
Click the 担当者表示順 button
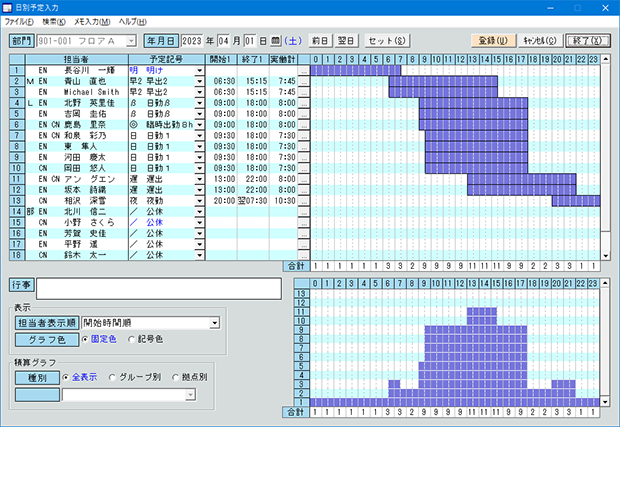coord(47,323)
